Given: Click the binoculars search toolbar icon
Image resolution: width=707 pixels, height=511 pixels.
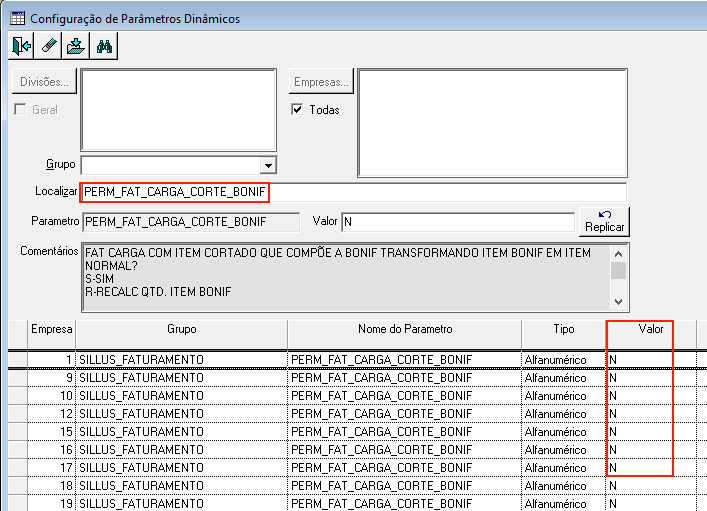Looking at the screenshot, I should (104, 46).
